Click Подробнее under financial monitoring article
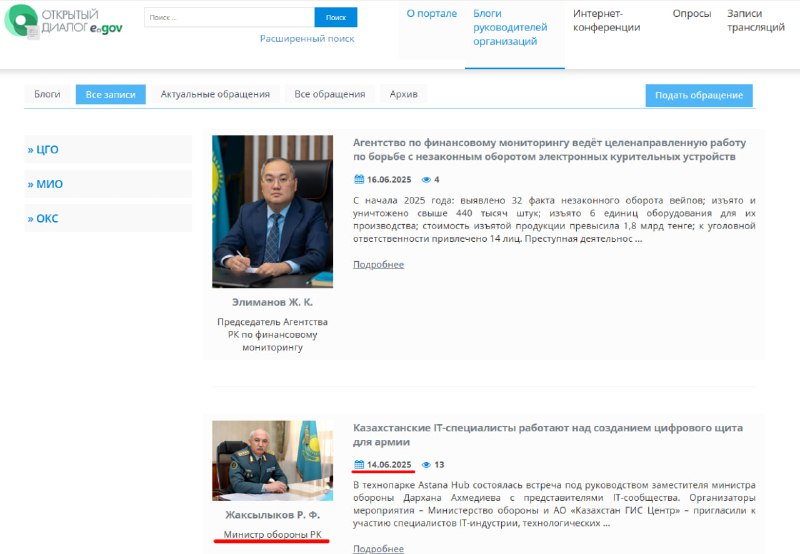This screenshot has height=554, width=800. (x=379, y=265)
